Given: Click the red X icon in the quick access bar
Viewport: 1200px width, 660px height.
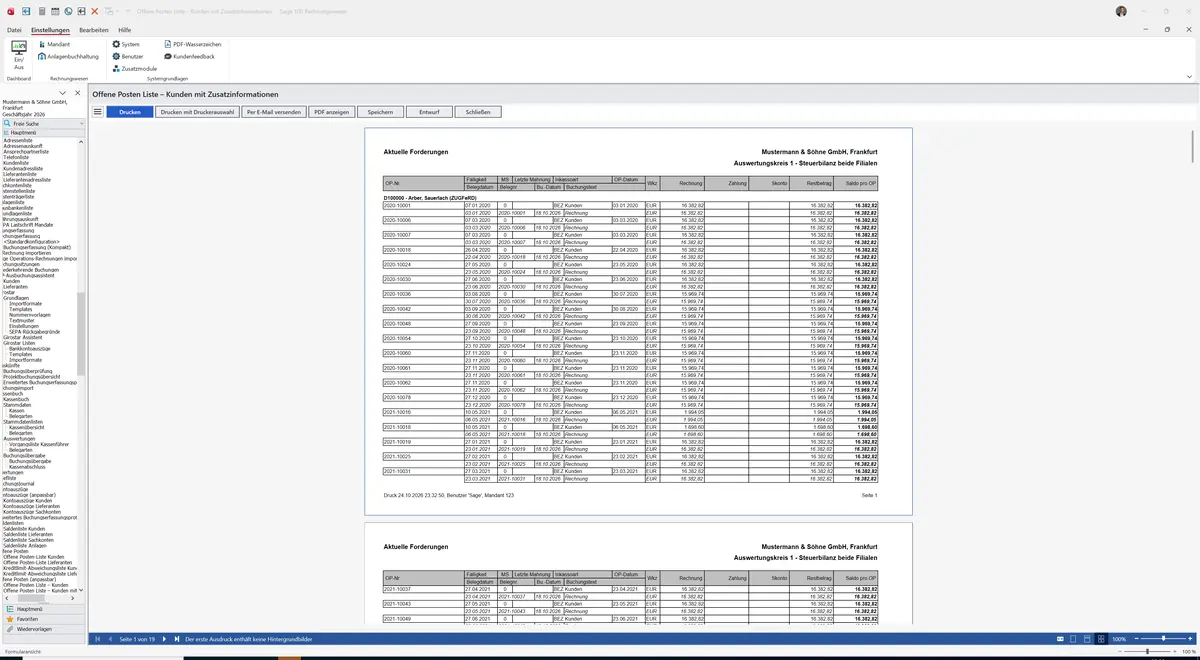Looking at the screenshot, I should pyautogui.click(x=94, y=11).
